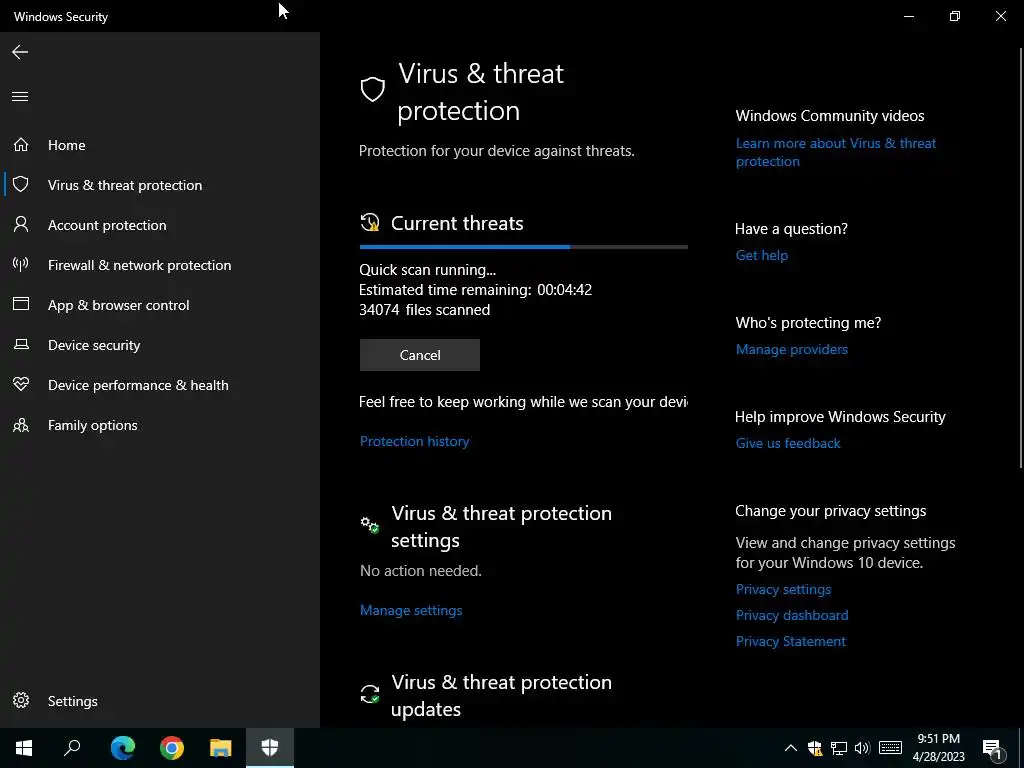1024x768 pixels.
Task: Open Privacy settings link
Action: tap(783, 589)
